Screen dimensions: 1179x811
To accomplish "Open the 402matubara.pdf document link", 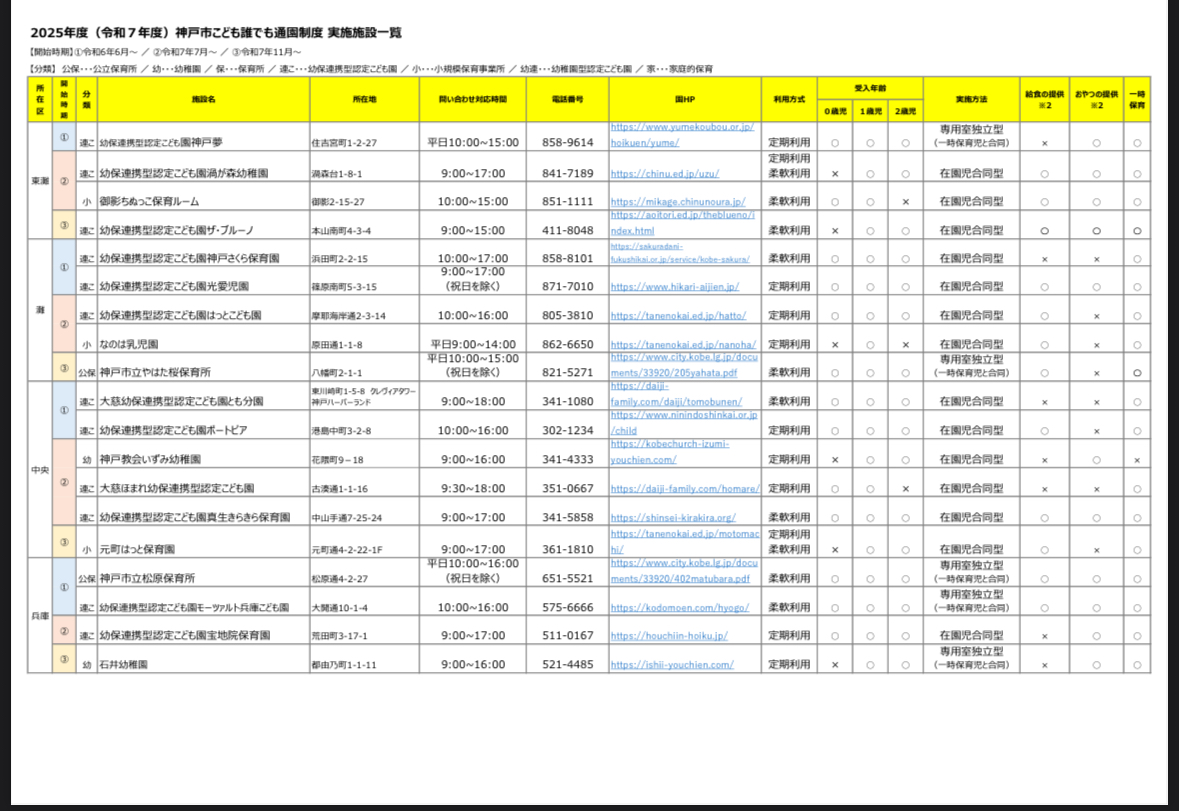I will [x=680, y=578].
